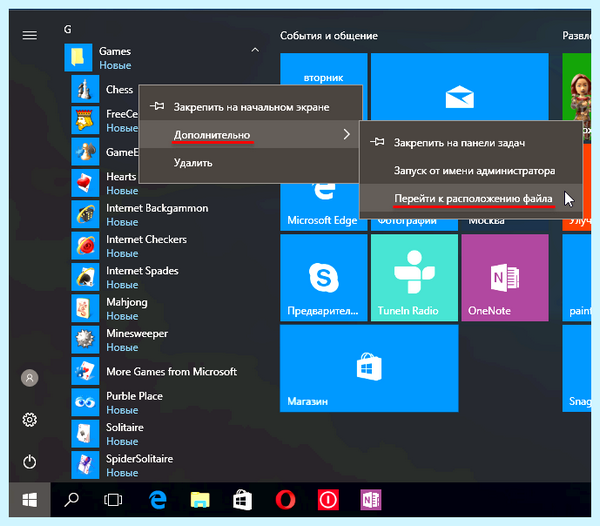
Task: Open Internet Backgammon icon
Action: [x=85, y=215]
